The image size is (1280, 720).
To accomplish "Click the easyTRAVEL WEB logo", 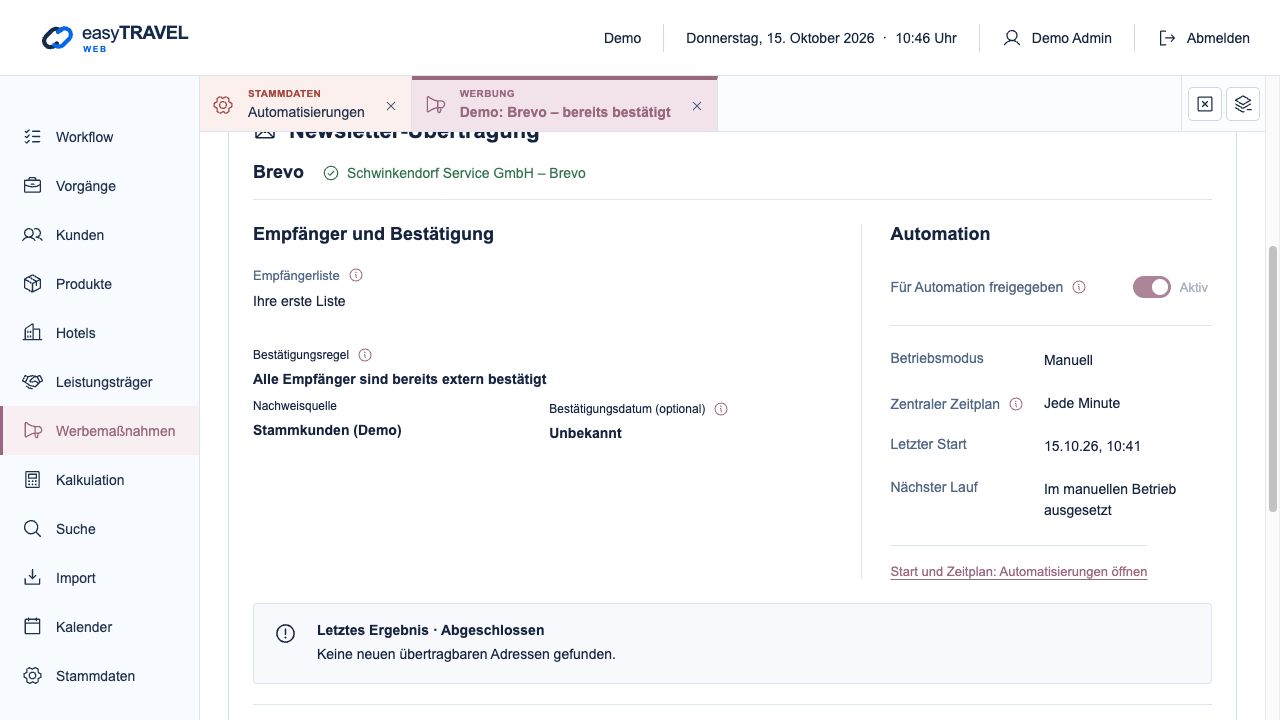I will coord(115,38).
